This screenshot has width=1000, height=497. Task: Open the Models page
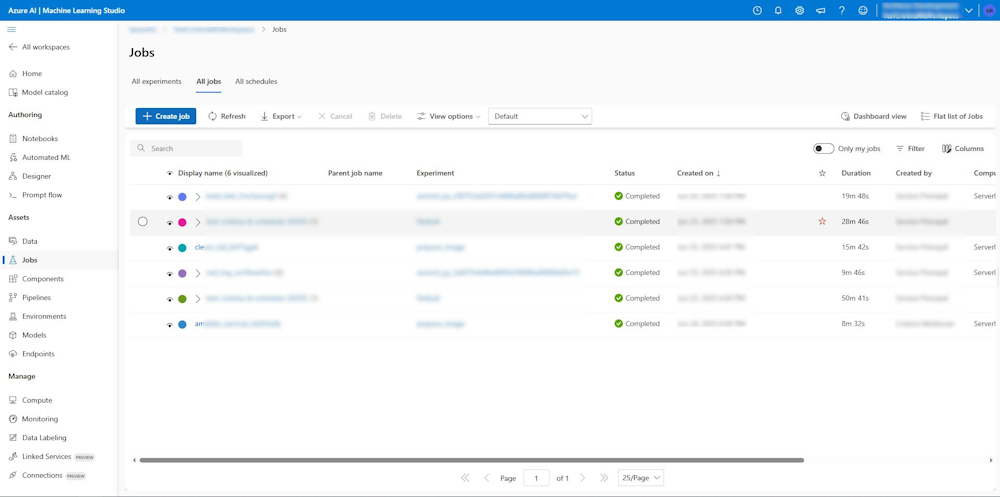[x=27, y=335]
